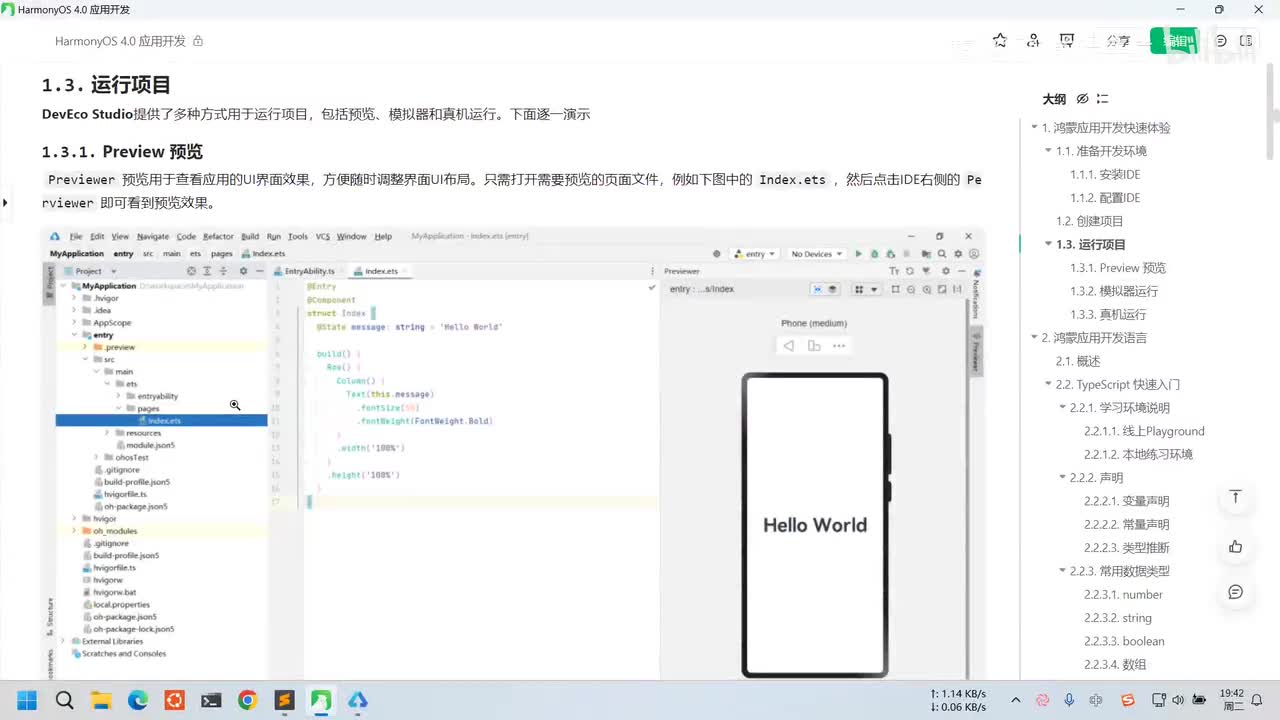
Task: Open the Windows Start menu
Action: [x=27, y=700]
